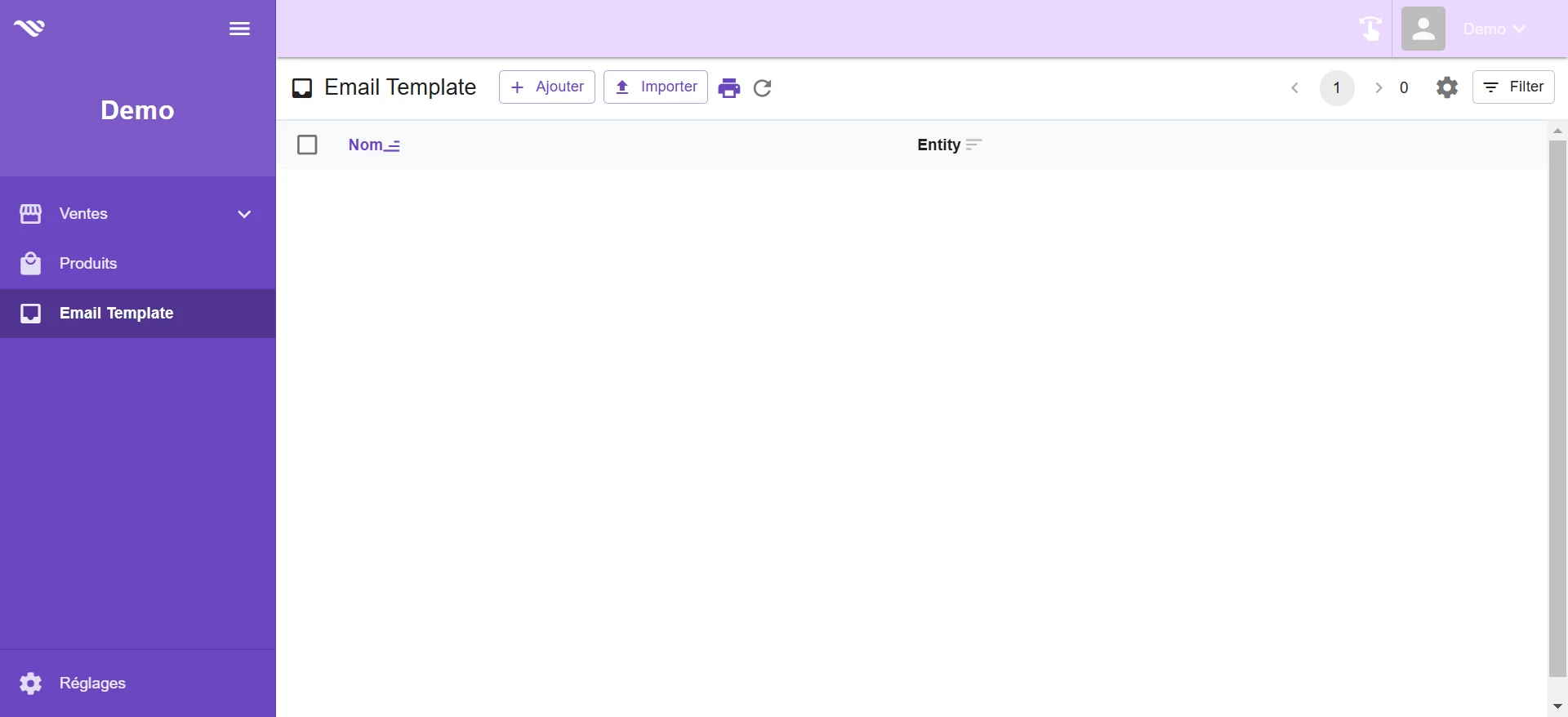Click the Réglages gear icon
The image size is (1568, 717).
(x=31, y=684)
